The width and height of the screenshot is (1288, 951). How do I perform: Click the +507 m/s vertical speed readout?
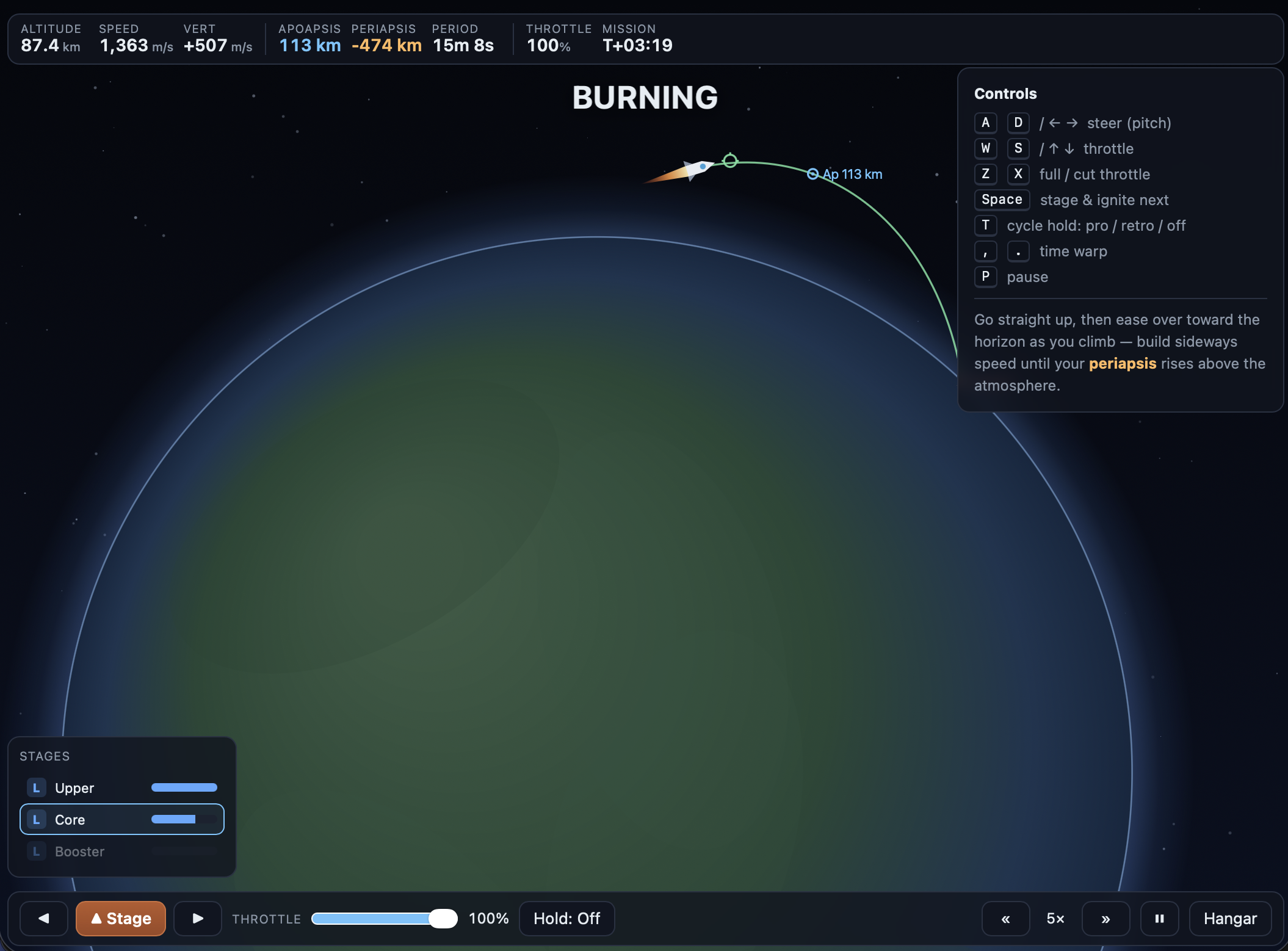click(218, 45)
